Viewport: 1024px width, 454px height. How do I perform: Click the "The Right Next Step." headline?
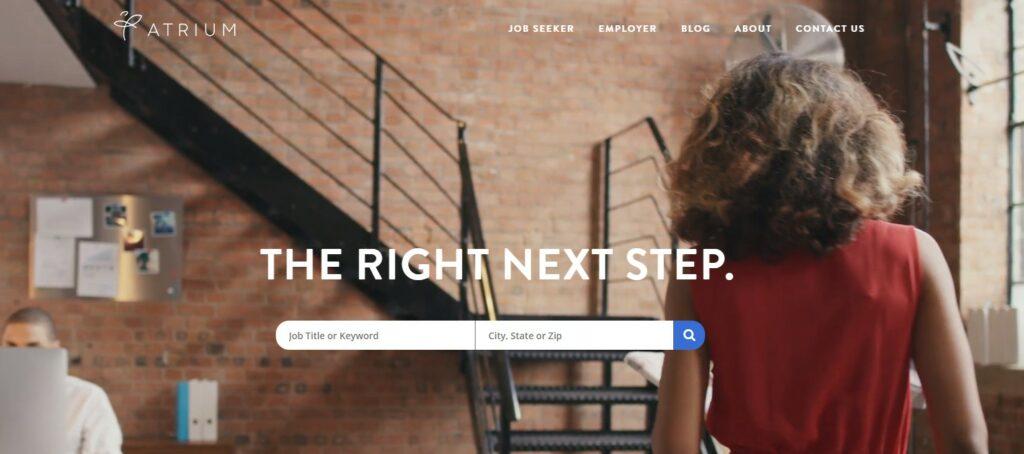pos(496,264)
